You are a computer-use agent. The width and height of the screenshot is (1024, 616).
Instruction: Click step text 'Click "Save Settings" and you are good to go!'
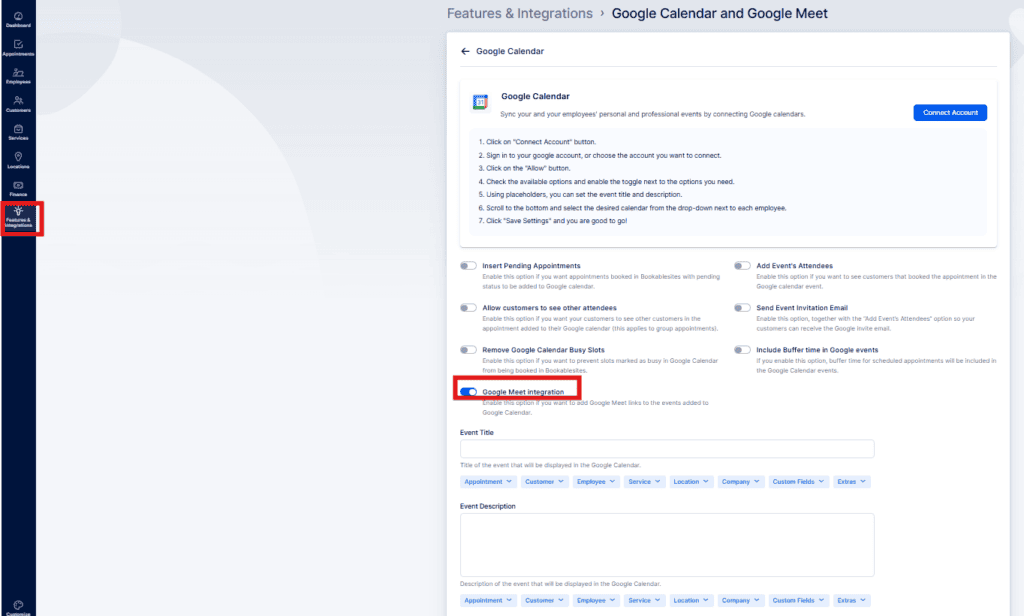[x=556, y=221]
